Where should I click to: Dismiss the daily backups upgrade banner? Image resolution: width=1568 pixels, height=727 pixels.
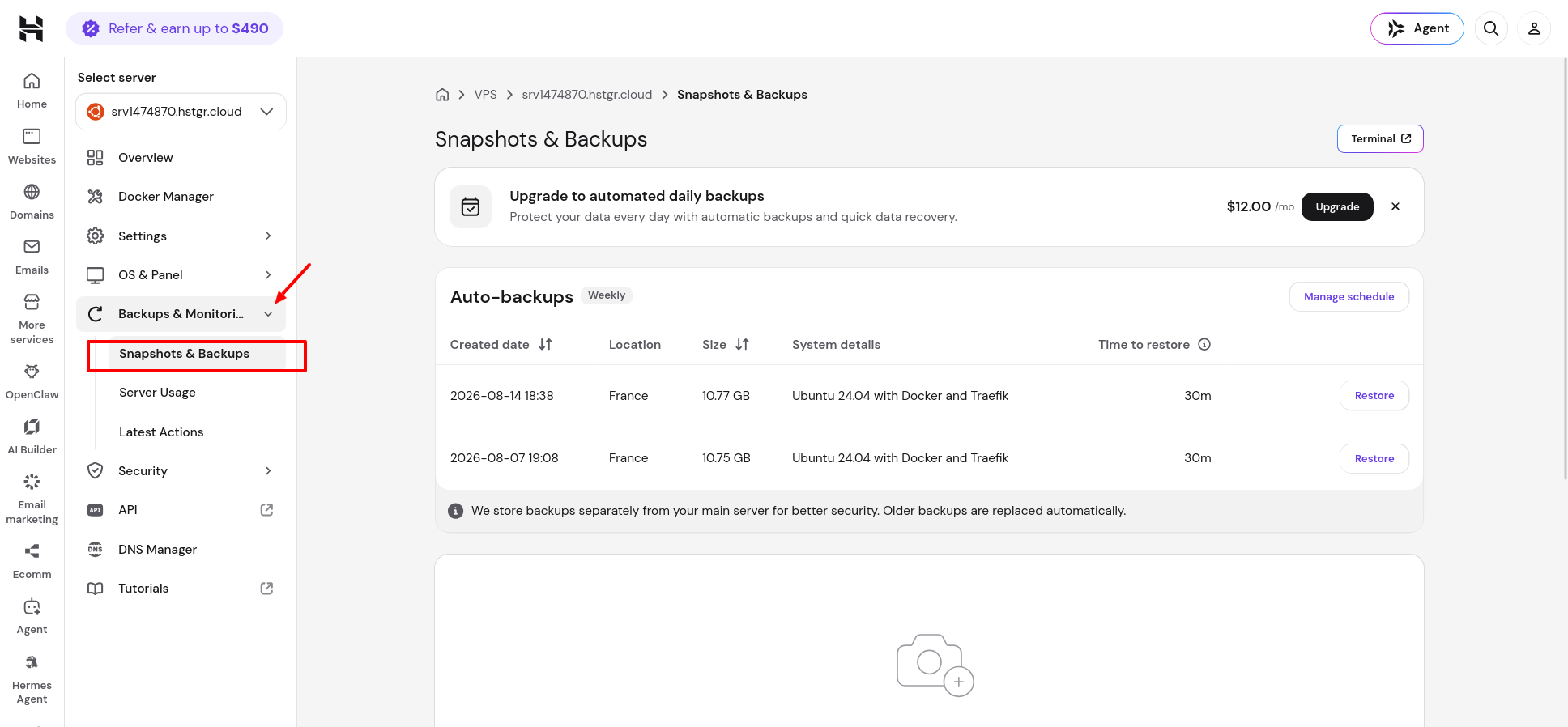point(1395,206)
